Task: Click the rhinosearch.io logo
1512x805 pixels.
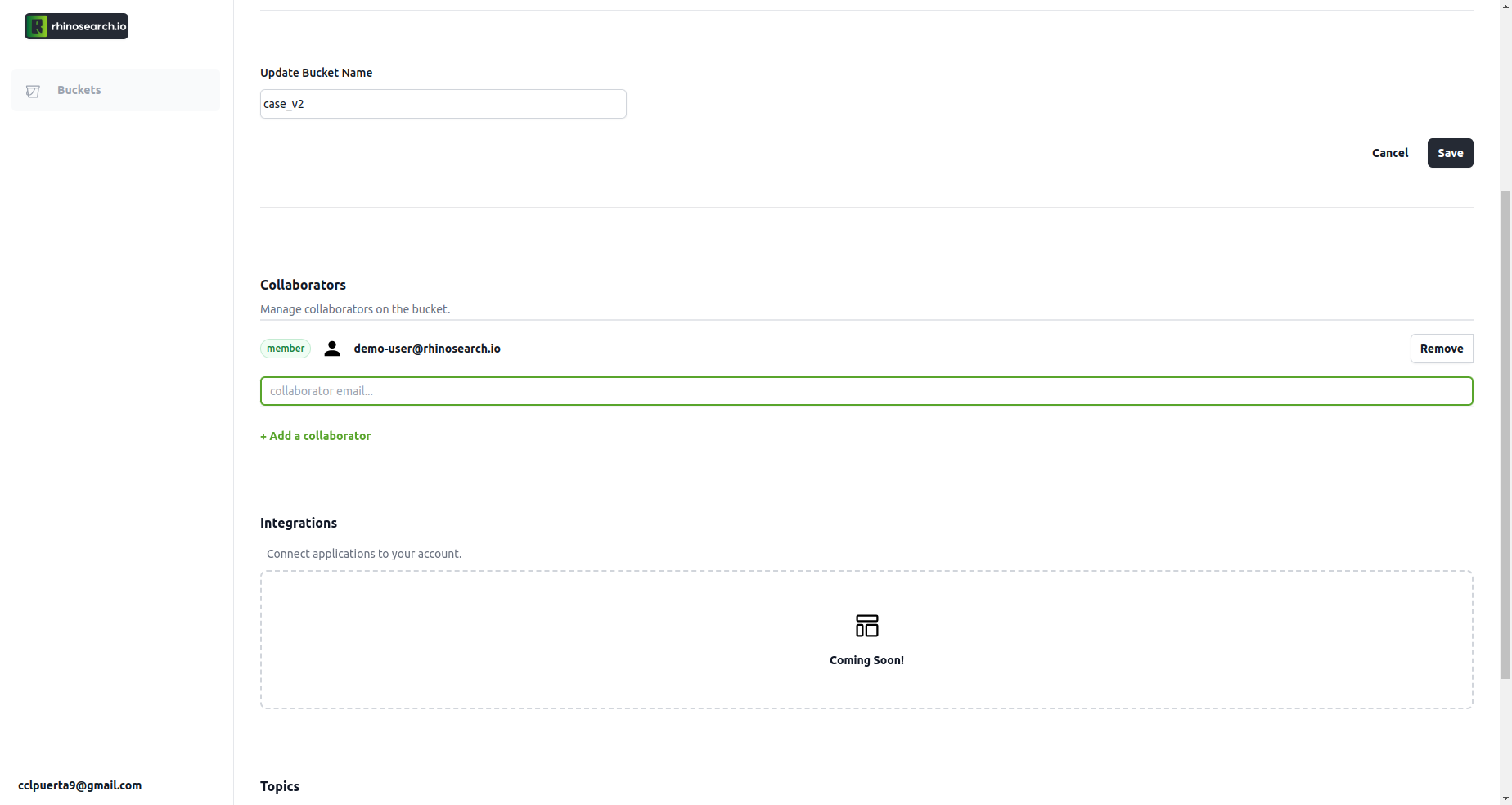Action: click(x=76, y=26)
